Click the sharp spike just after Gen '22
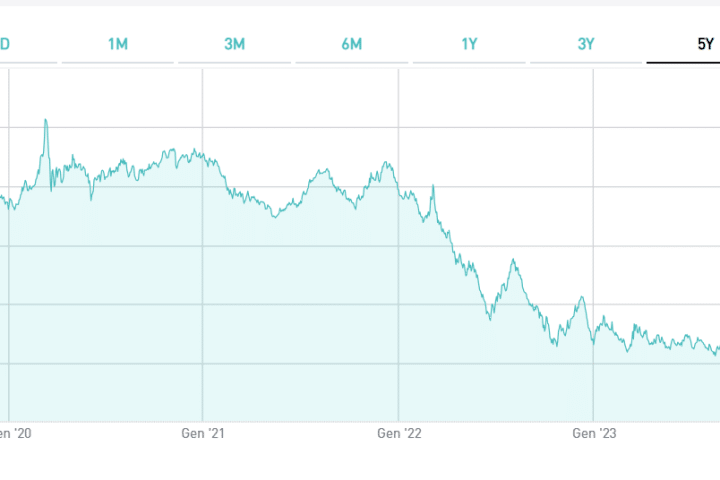 pyautogui.click(x=432, y=186)
